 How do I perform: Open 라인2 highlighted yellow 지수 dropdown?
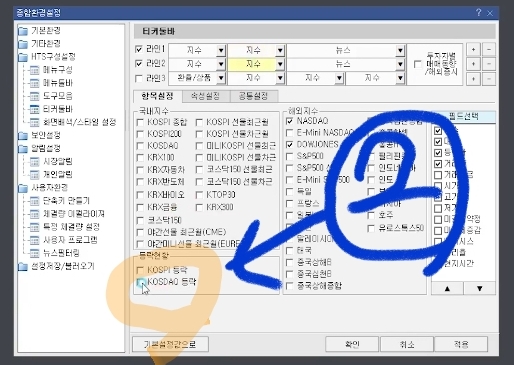tap(280, 64)
